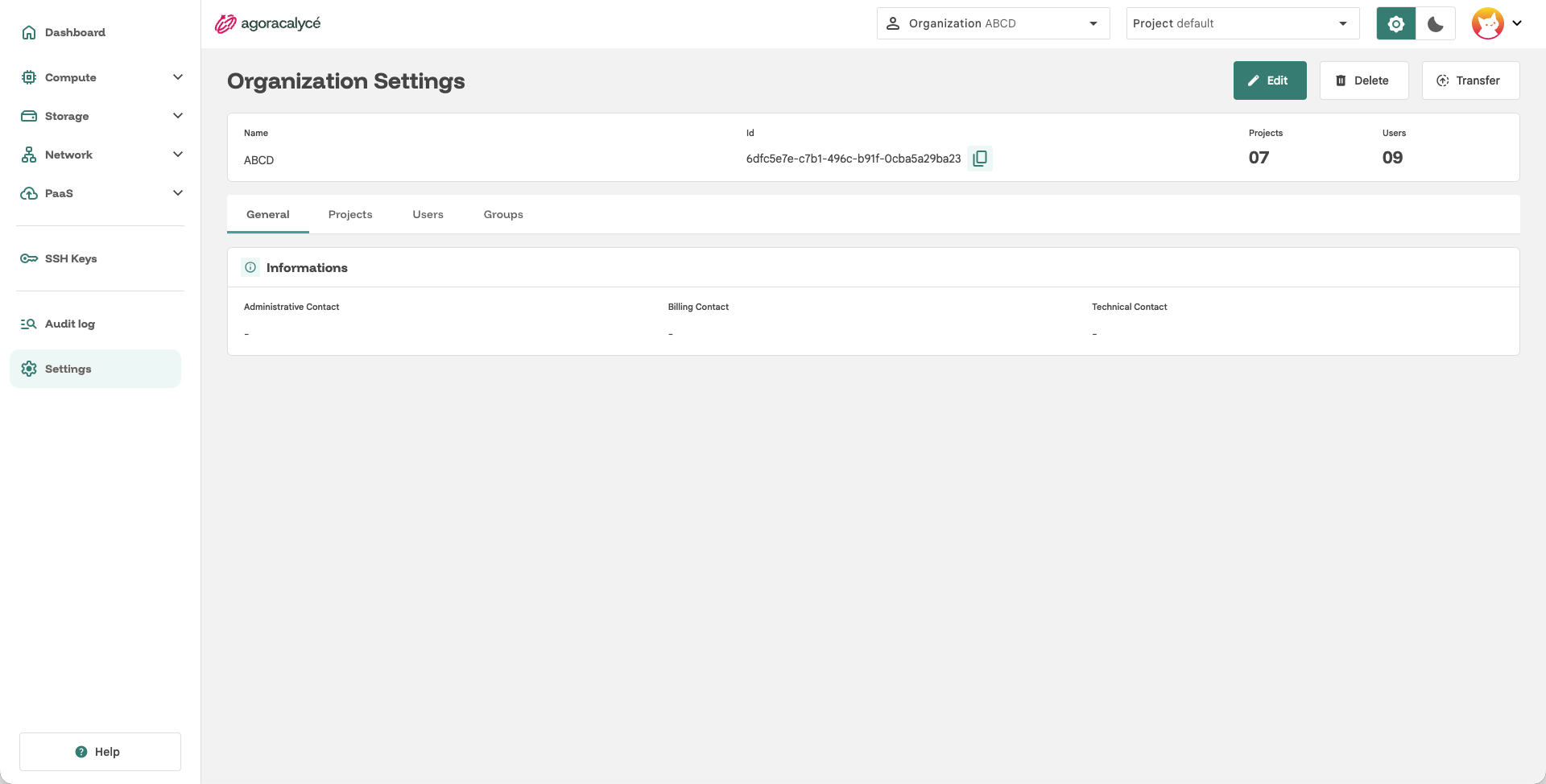1546x784 pixels.
Task: Select Settings in the sidebar
Action: click(96, 369)
